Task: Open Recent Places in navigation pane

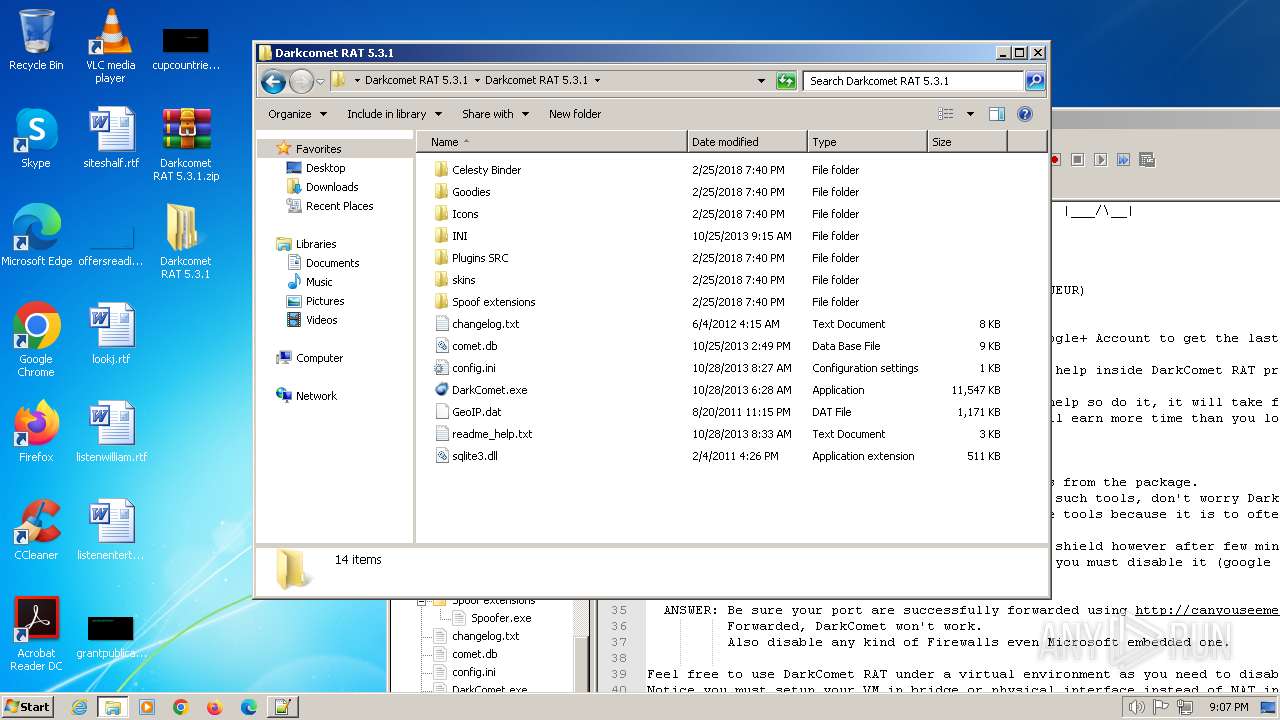Action: pos(339,206)
